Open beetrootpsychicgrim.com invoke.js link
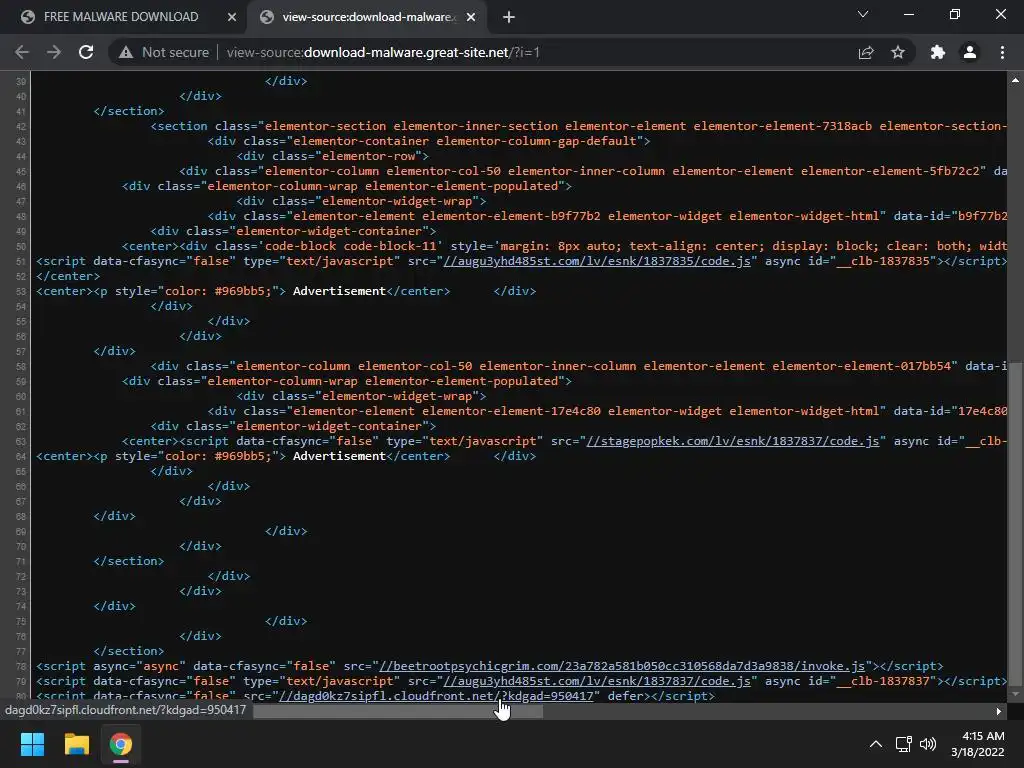The height and width of the screenshot is (768, 1024). [622, 666]
